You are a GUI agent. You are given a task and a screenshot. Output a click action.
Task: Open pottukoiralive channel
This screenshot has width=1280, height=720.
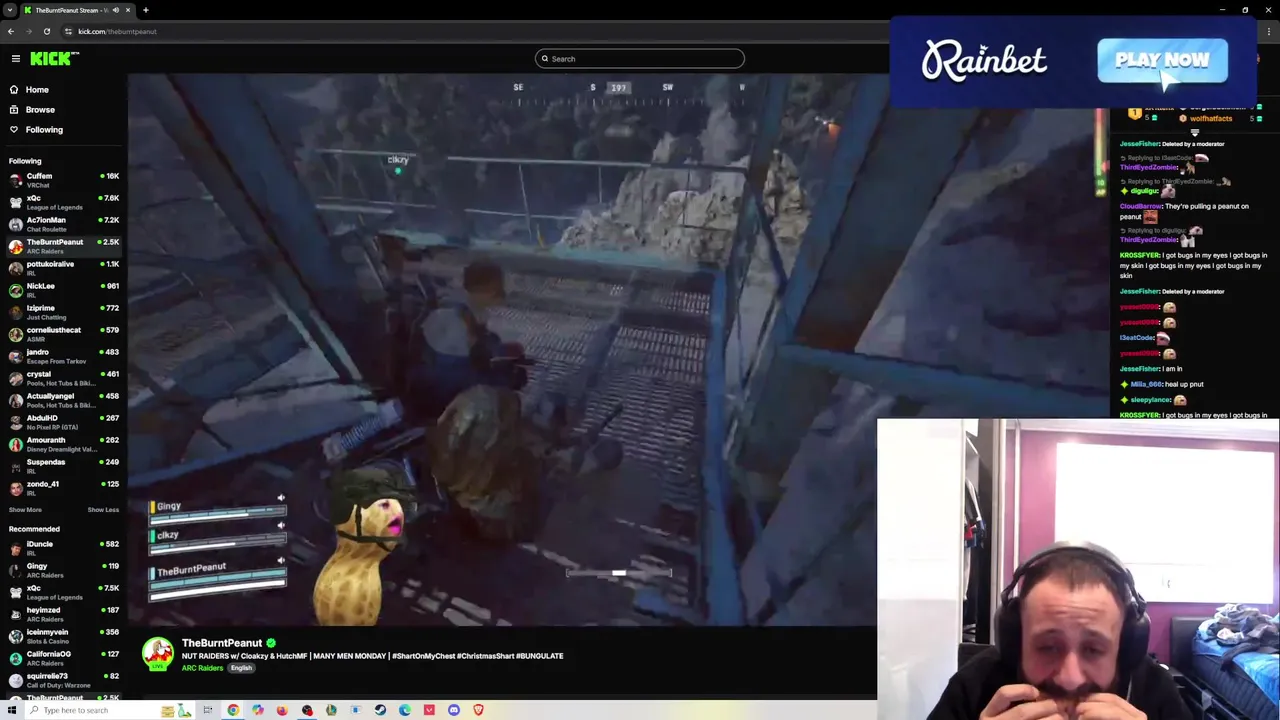click(63, 269)
